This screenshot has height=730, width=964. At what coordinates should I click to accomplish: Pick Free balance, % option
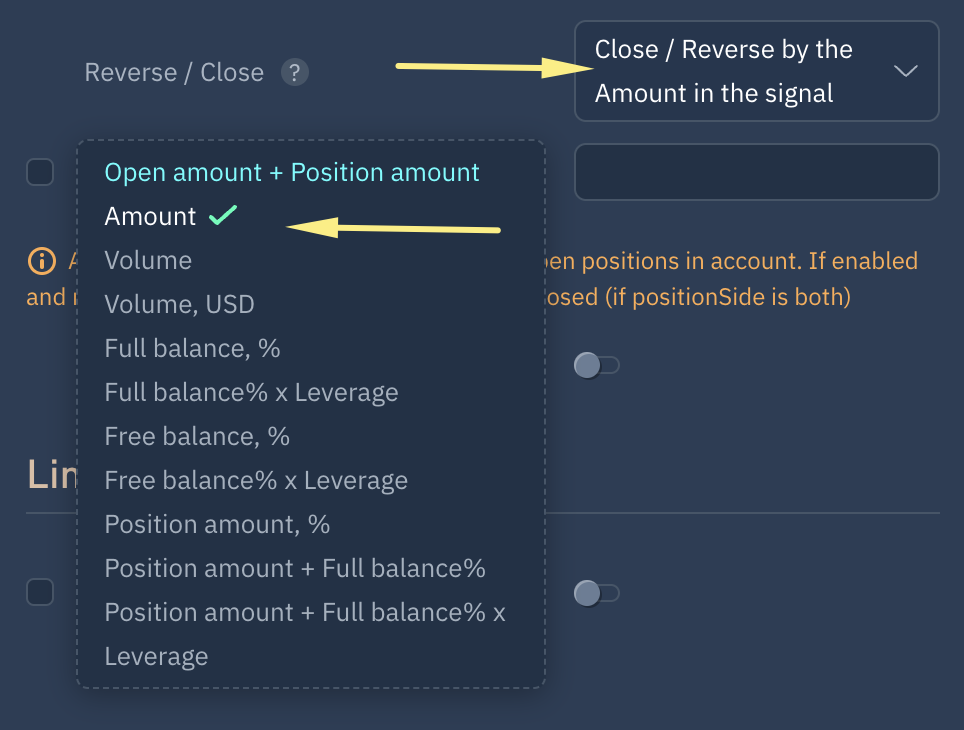[x=197, y=436]
